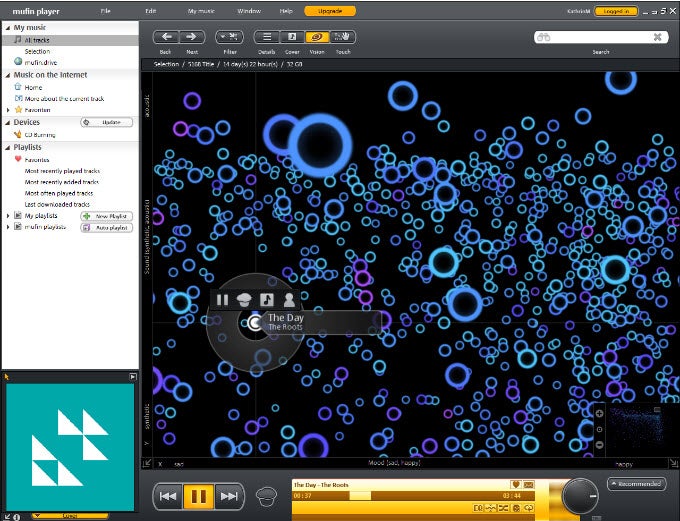Toggle the crossfade wave icon

490,508
